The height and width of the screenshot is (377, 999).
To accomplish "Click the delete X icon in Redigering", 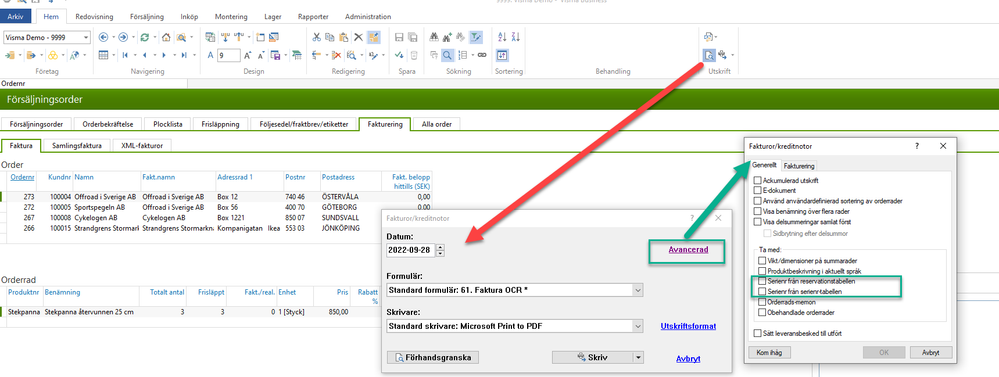I will (x=359, y=38).
